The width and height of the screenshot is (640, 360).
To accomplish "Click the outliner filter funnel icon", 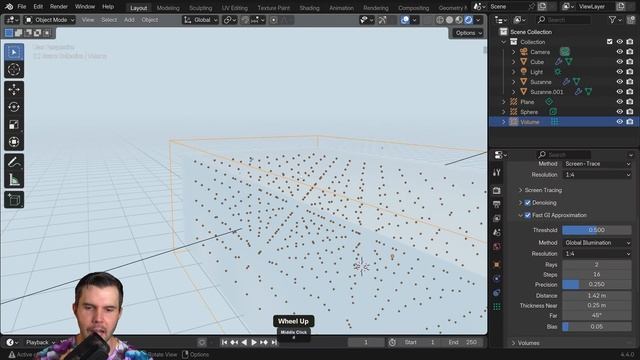I will [x=612, y=20].
